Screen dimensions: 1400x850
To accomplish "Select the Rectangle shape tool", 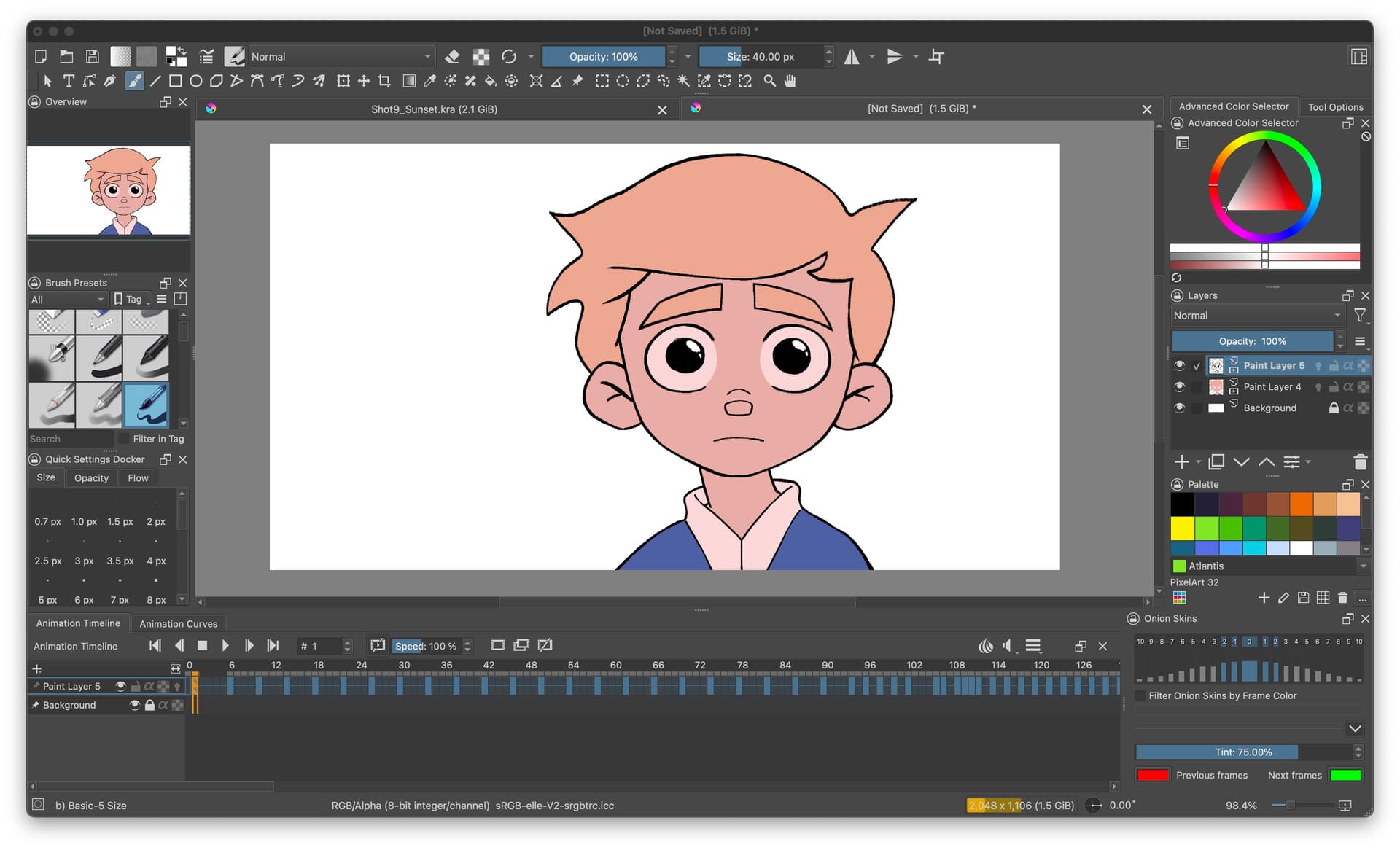I will click(176, 81).
